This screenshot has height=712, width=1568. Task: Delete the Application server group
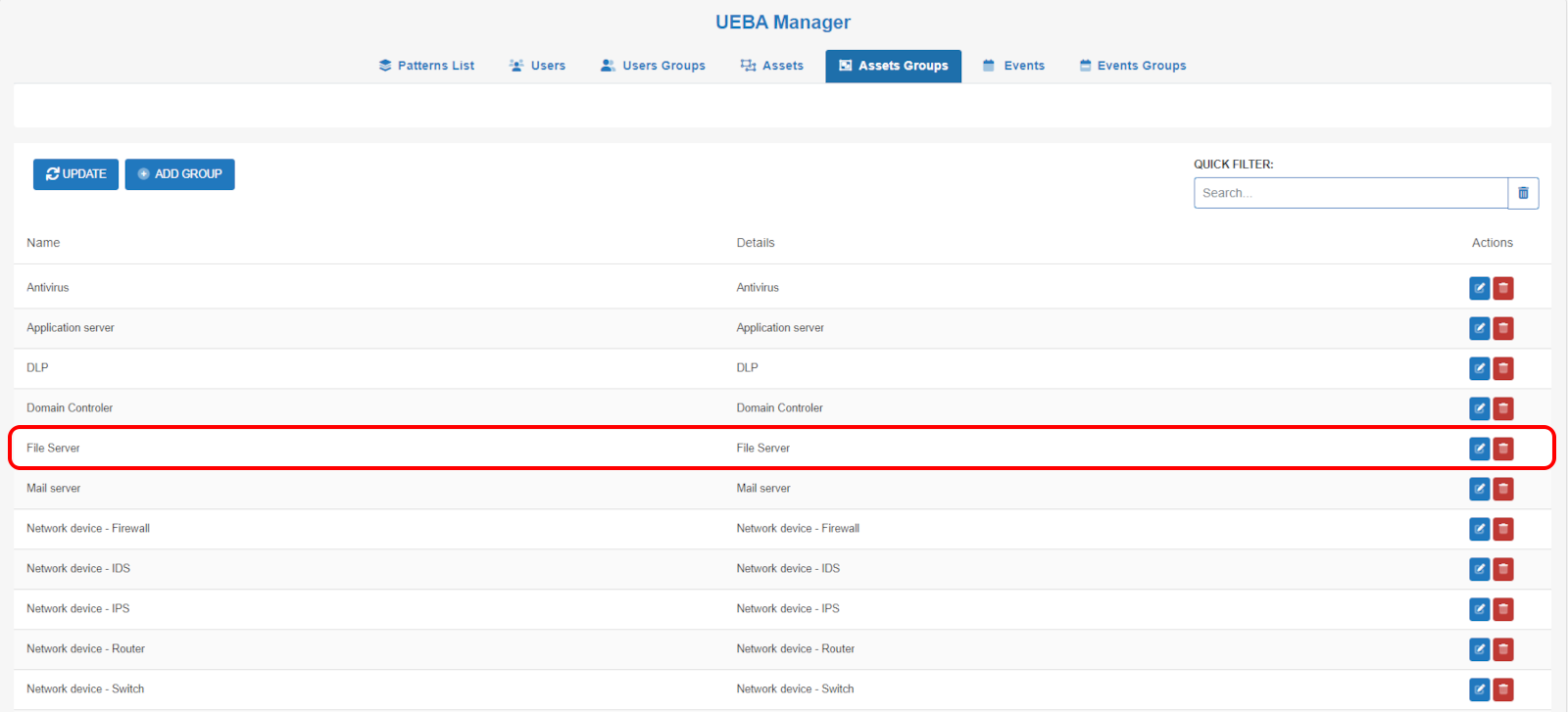click(x=1503, y=328)
